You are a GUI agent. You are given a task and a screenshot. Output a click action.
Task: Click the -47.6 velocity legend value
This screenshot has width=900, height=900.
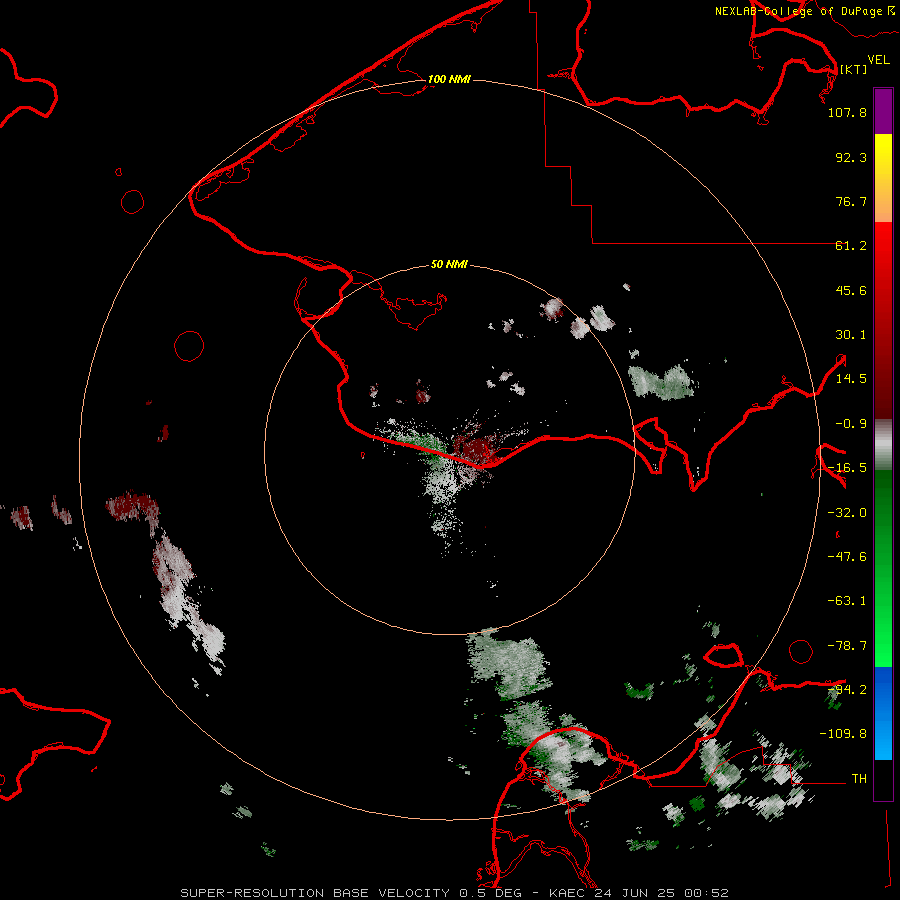click(847, 557)
